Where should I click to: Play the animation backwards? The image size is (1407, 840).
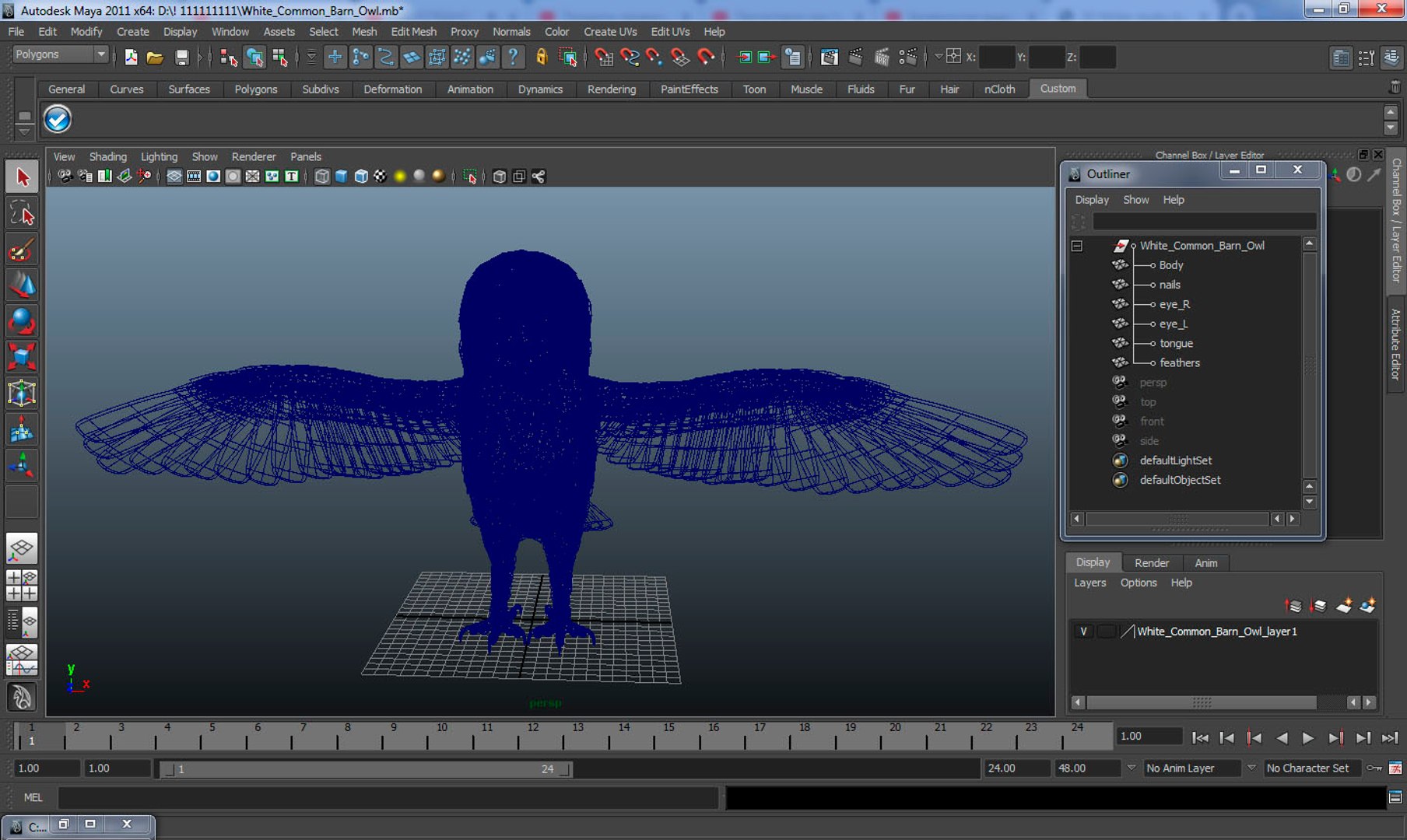point(1282,738)
